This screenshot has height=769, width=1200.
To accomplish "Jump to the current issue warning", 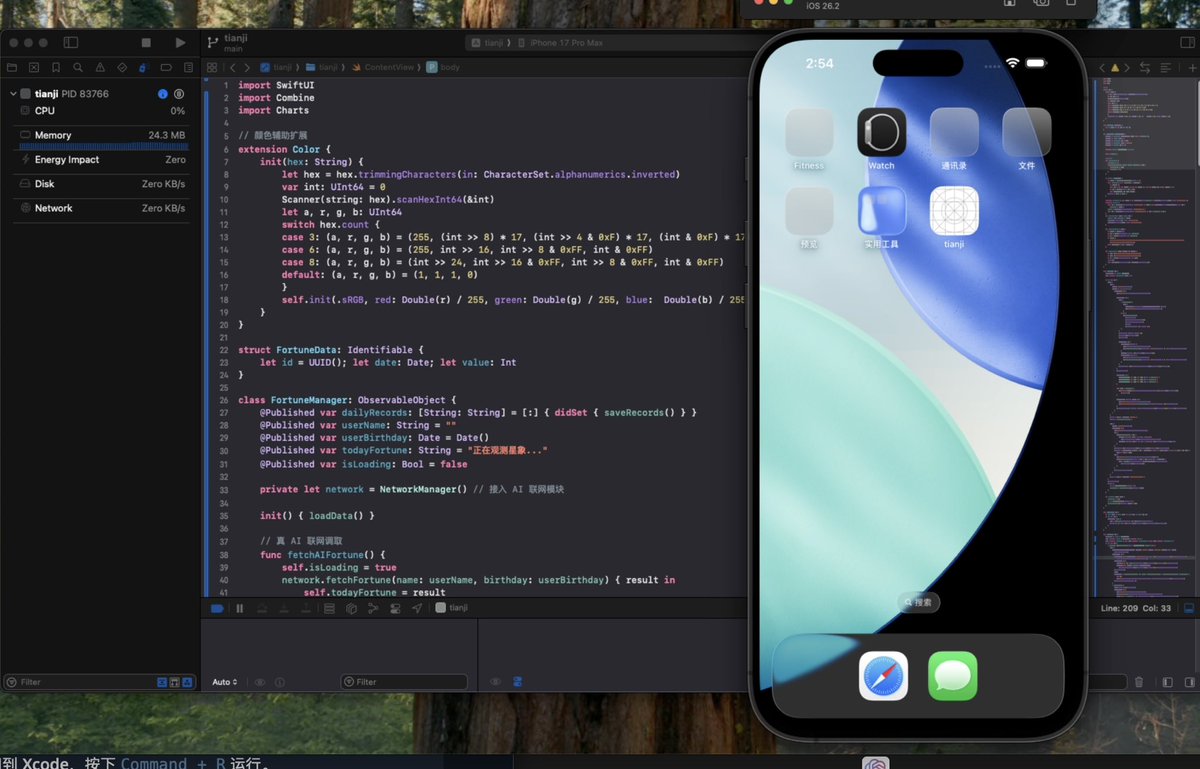I will 1117,68.
